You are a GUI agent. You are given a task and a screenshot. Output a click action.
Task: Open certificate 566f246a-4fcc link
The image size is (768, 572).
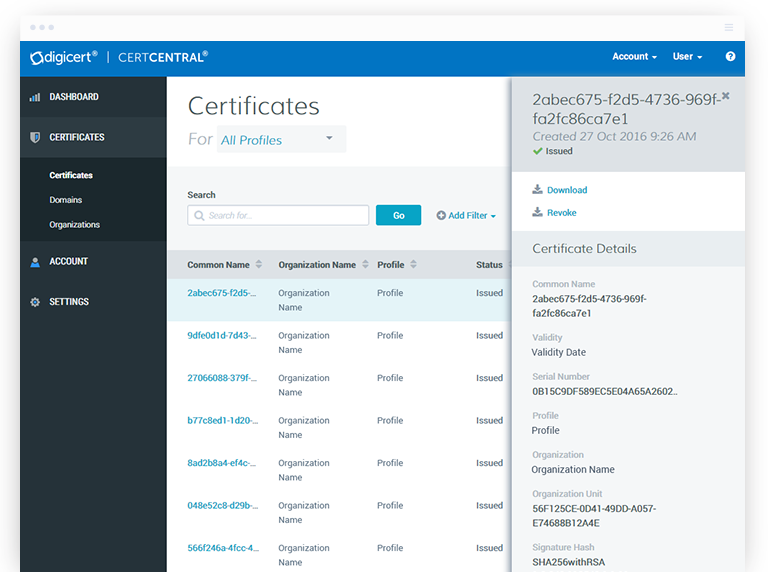[x=223, y=548]
